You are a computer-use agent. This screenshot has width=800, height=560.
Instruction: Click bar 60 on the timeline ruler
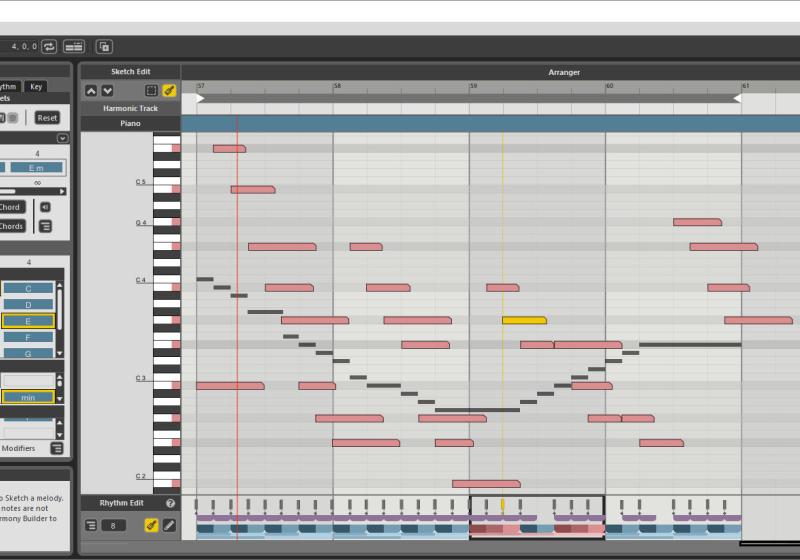610,86
